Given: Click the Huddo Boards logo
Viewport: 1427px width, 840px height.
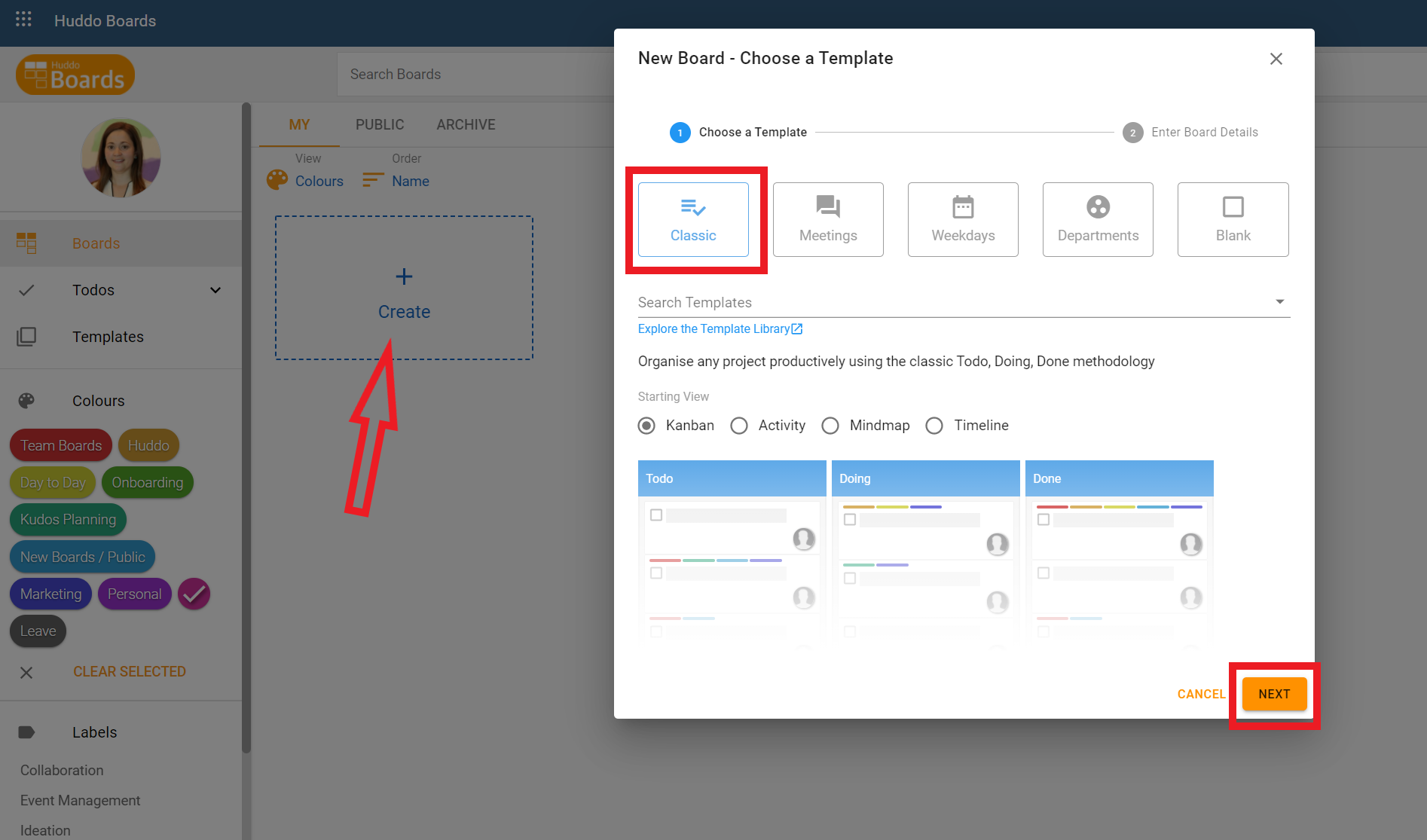Looking at the screenshot, I should [x=75, y=75].
